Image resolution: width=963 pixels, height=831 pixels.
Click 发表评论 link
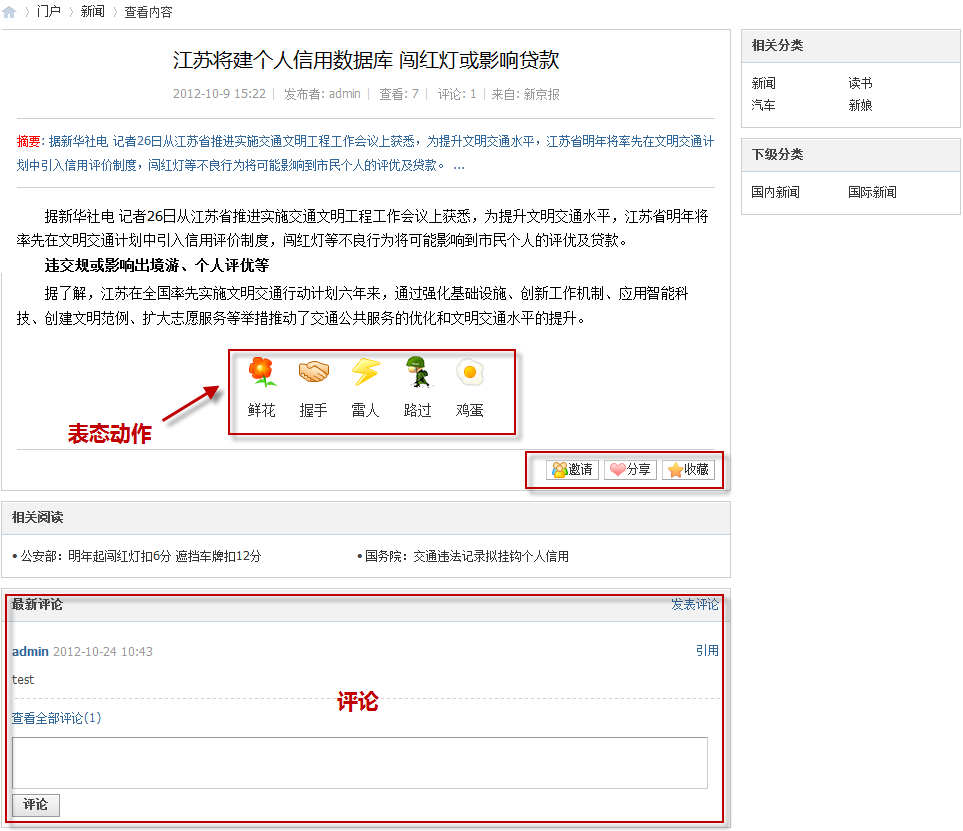694,605
